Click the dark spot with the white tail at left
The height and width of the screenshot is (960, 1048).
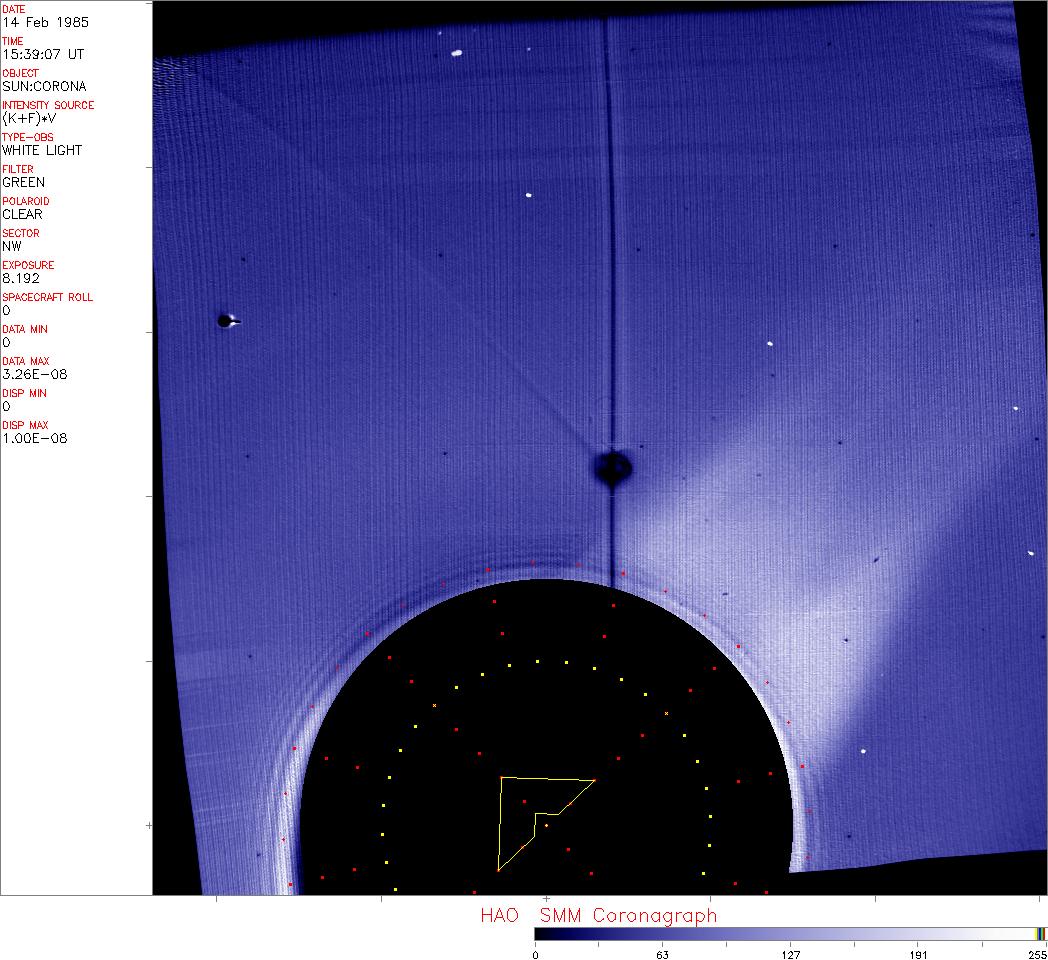click(229, 322)
